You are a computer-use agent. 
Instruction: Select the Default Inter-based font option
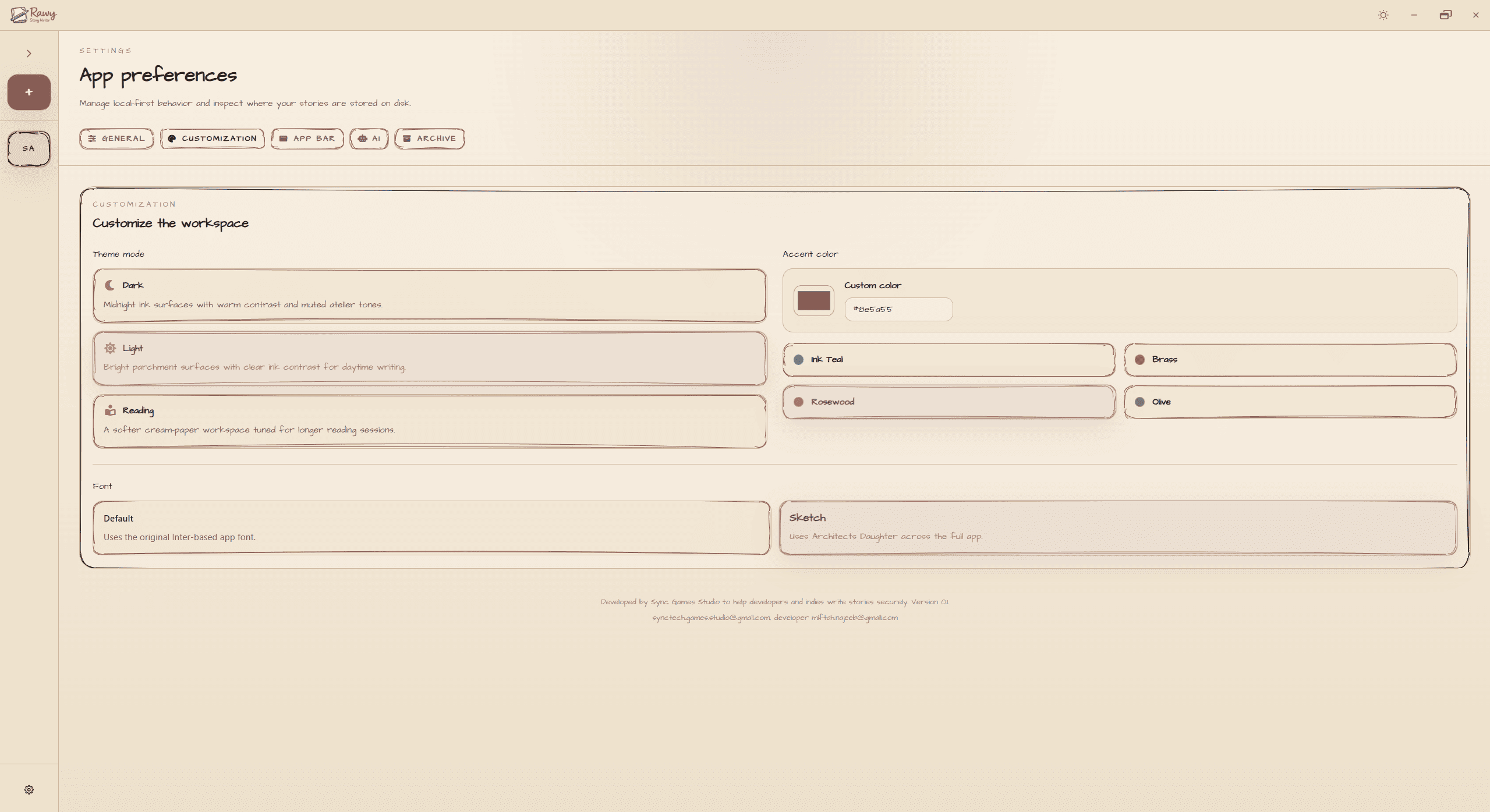click(431, 527)
